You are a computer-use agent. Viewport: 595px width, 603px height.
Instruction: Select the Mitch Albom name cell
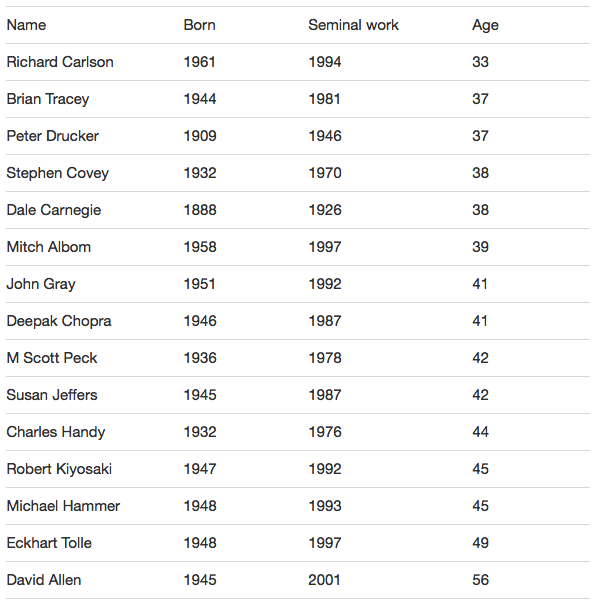[49, 247]
